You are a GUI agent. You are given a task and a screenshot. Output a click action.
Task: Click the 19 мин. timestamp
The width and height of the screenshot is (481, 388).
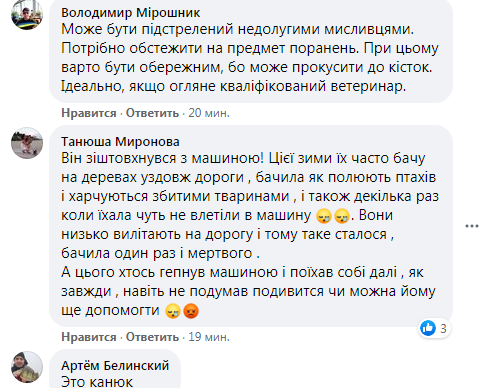point(209,337)
